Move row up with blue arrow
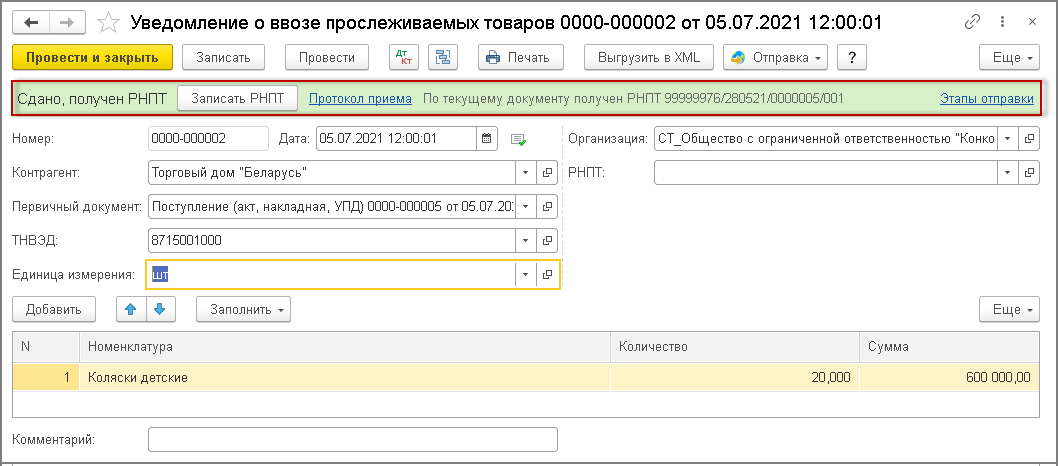The height and width of the screenshot is (466, 1058). coord(131,309)
